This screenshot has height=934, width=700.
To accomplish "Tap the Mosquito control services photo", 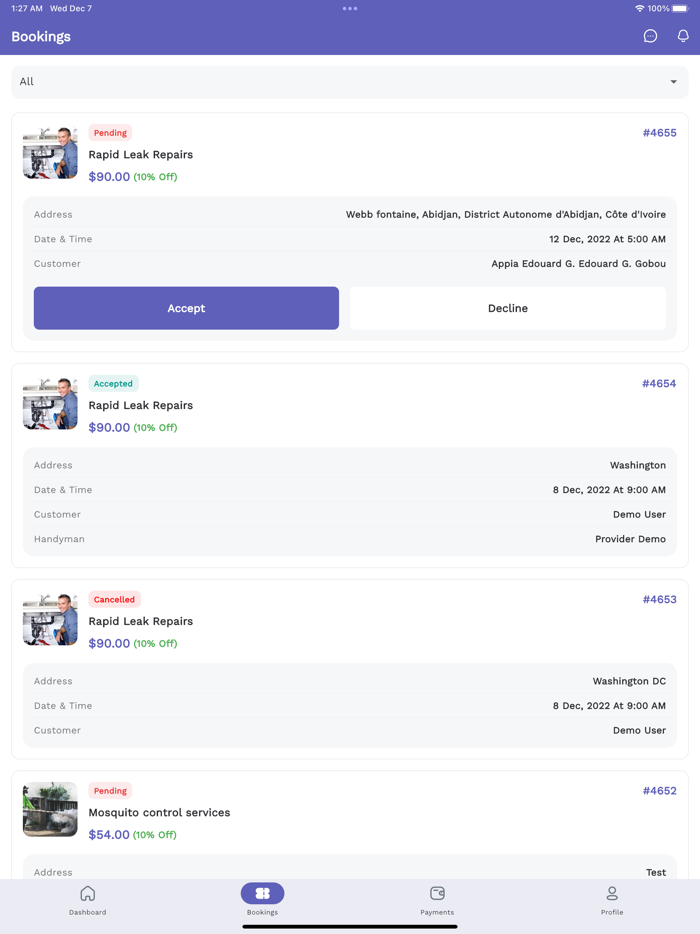I will 49,809.
